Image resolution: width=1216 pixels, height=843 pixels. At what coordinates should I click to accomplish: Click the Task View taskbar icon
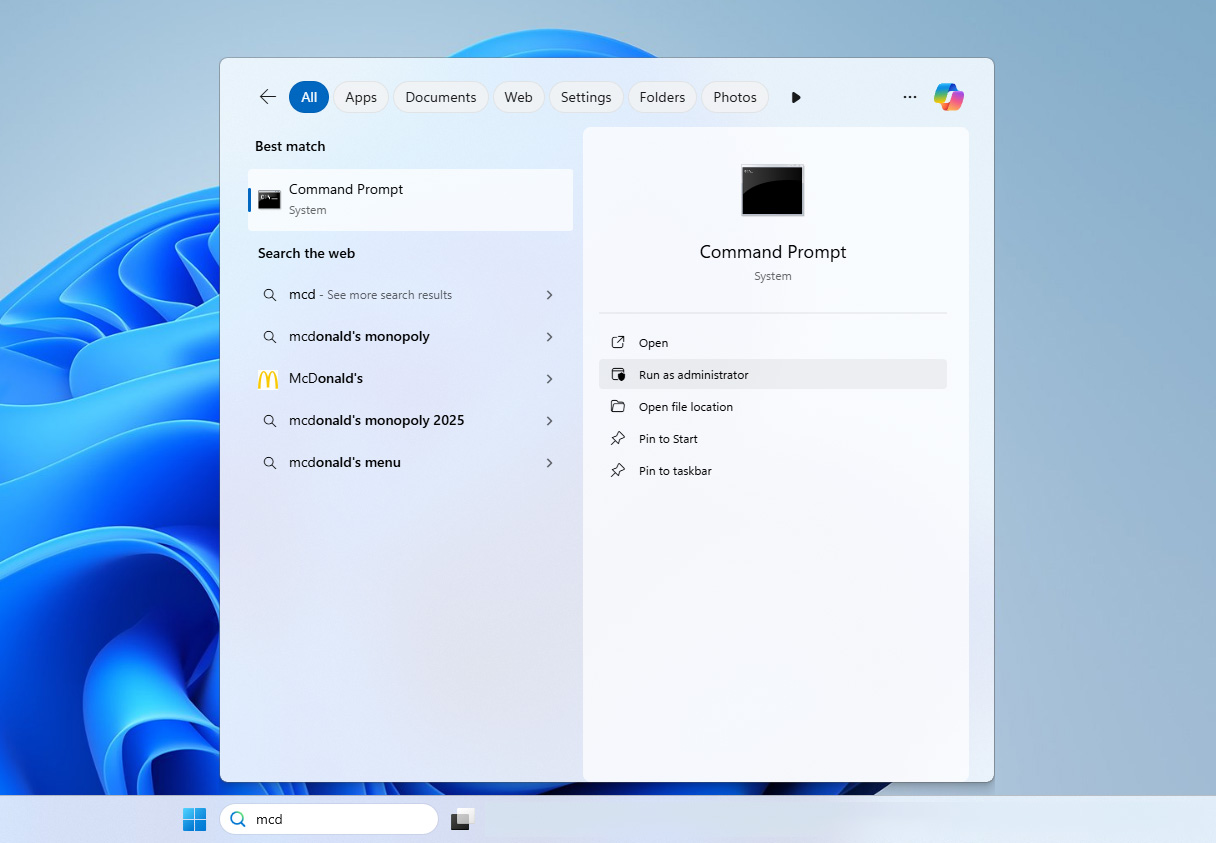point(461,819)
